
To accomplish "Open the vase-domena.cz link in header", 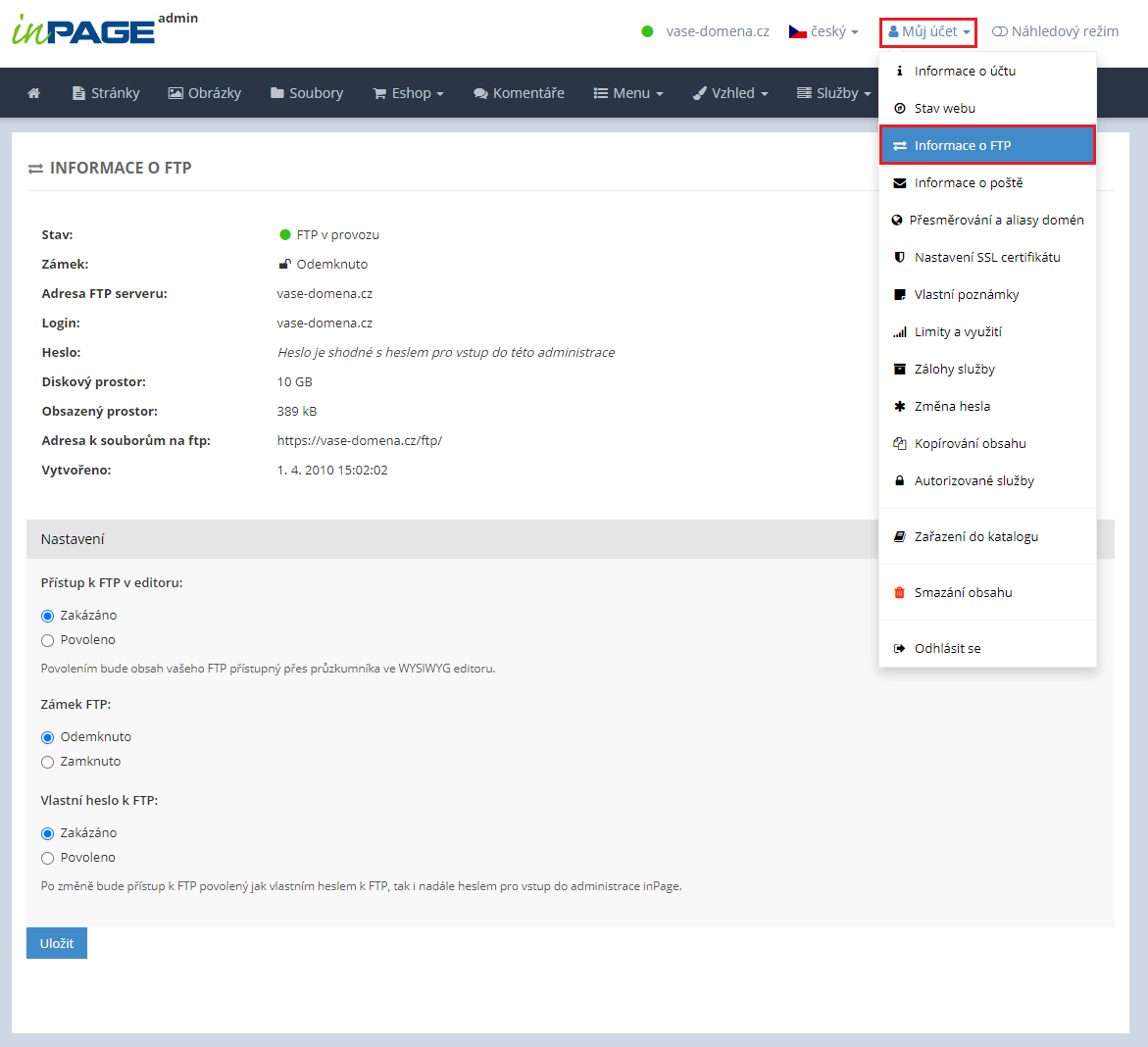I will [717, 31].
